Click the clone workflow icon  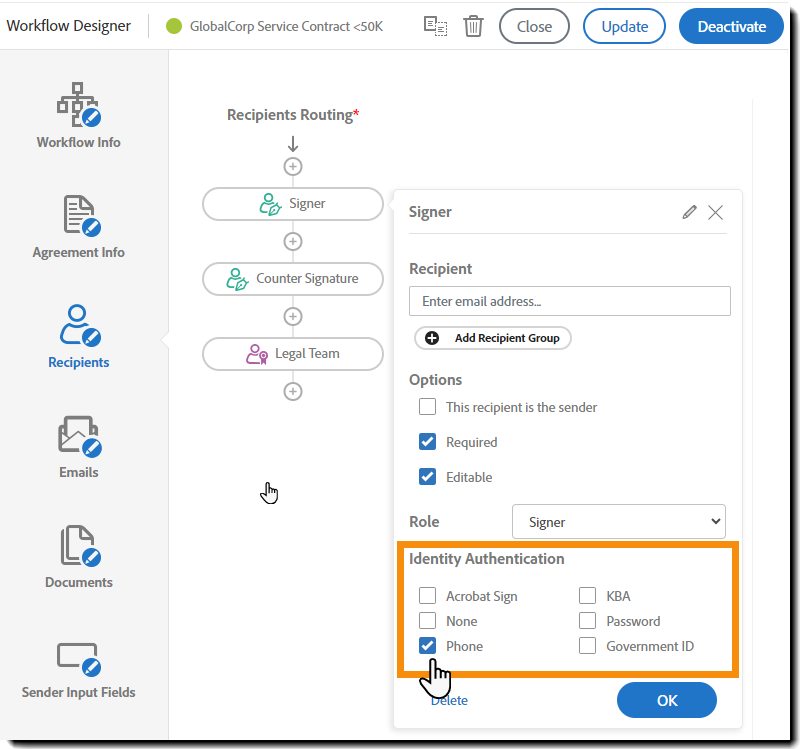(x=435, y=26)
